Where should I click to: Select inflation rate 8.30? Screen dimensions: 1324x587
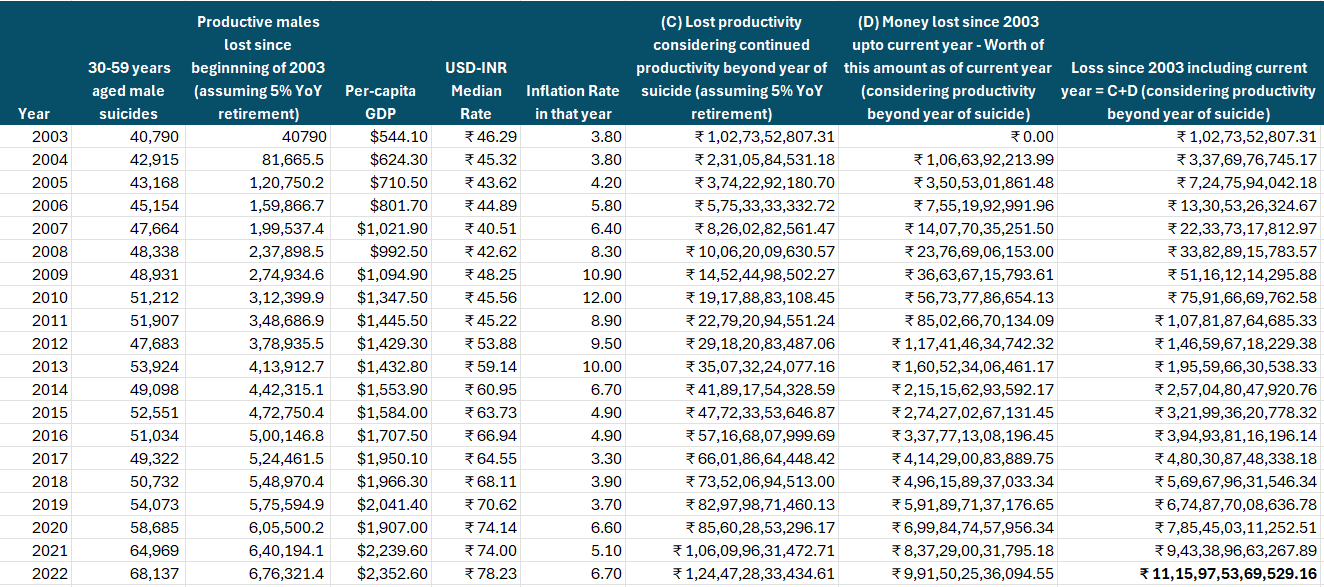click(608, 252)
